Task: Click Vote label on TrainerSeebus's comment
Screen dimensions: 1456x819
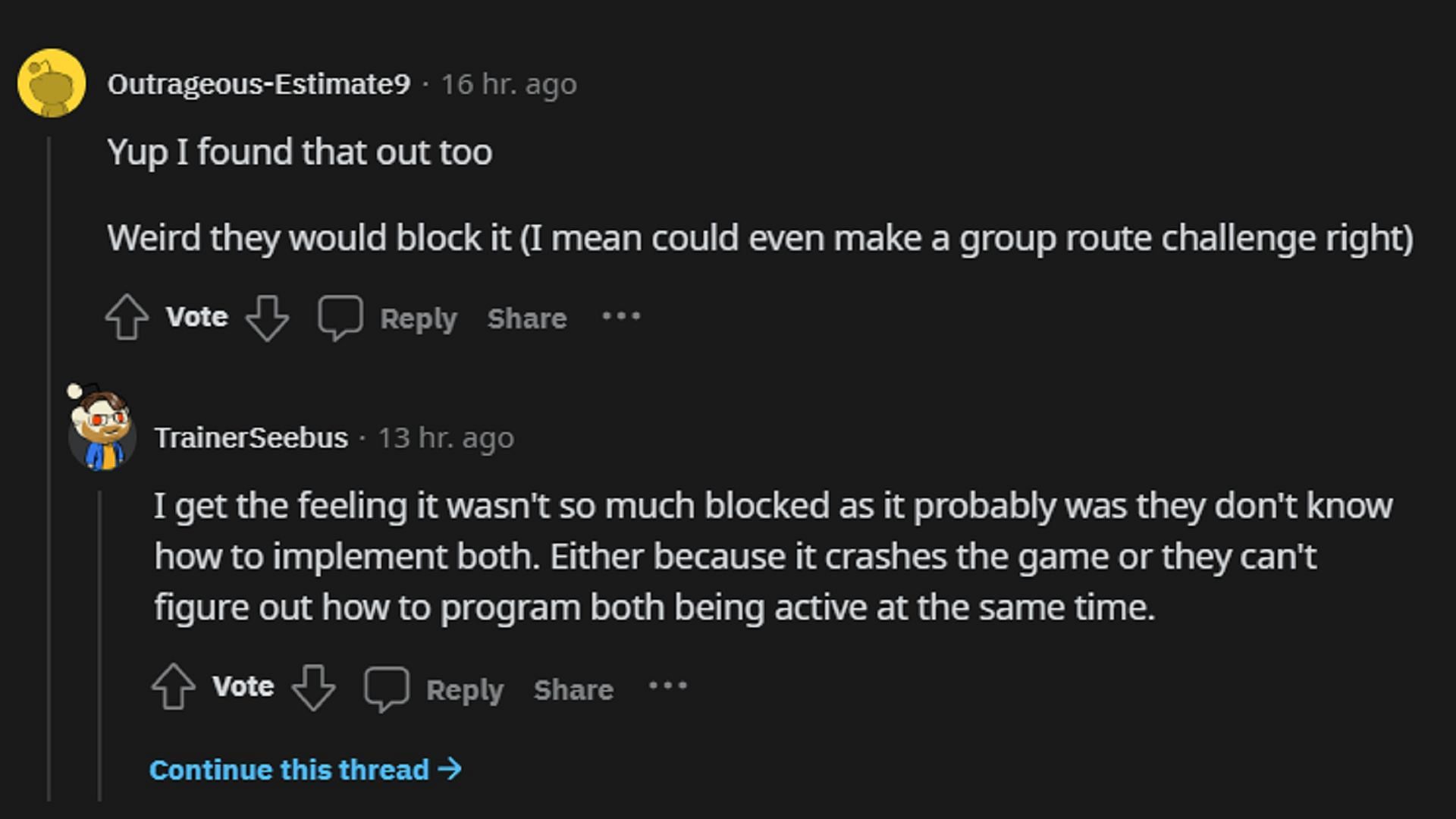Action: (x=243, y=688)
